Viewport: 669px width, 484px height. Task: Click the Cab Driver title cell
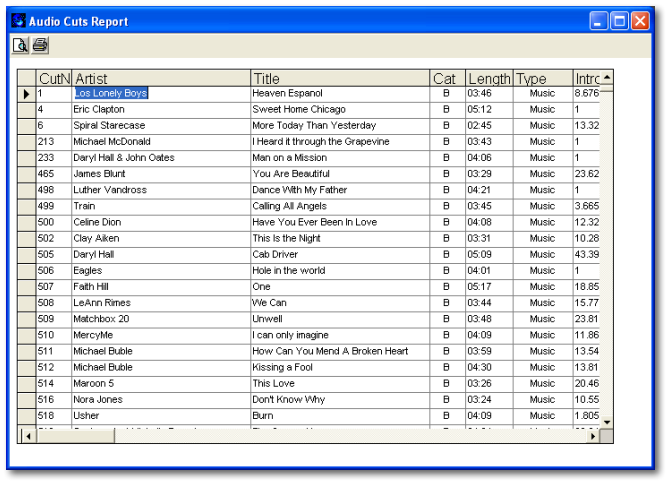tap(340, 255)
